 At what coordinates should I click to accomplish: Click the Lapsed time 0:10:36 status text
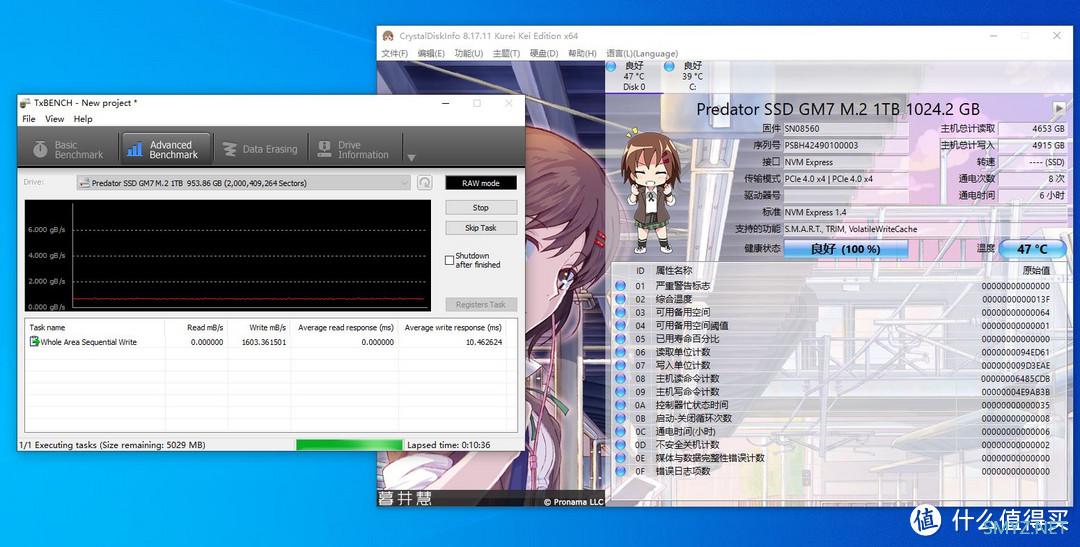tap(449, 445)
